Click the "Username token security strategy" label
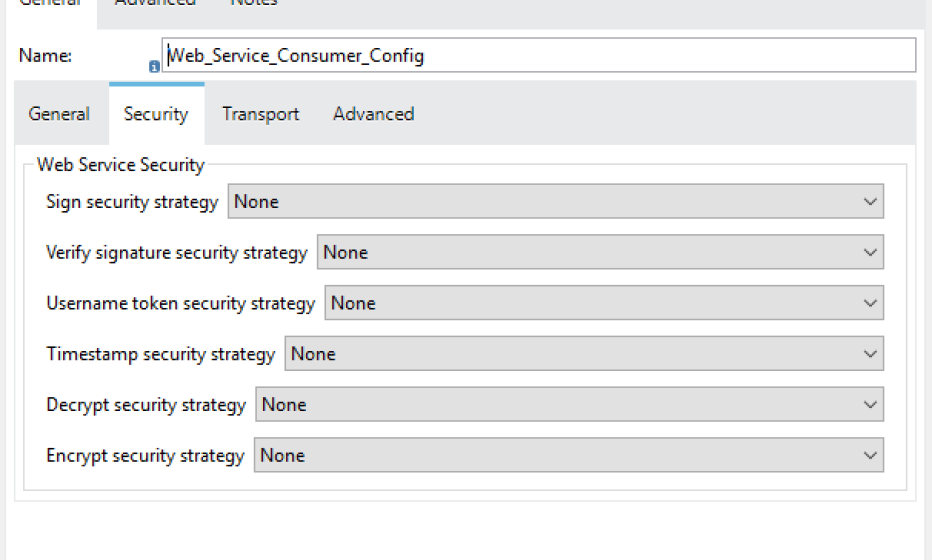 tap(181, 303)
